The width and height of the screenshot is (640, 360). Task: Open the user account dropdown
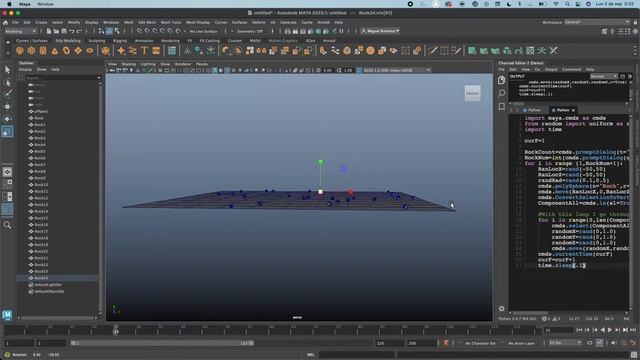tap(380, 31)
